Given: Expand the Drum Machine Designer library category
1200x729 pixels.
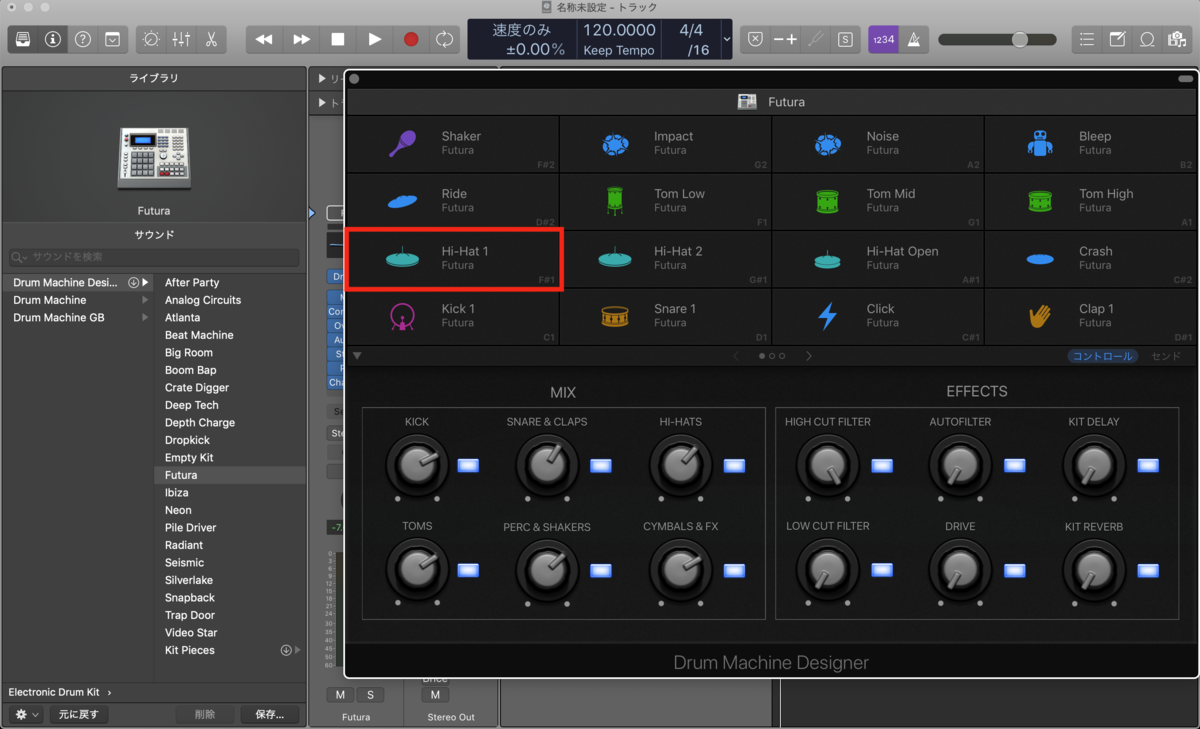Looking at the screenshot, I should tap(145, 283).
